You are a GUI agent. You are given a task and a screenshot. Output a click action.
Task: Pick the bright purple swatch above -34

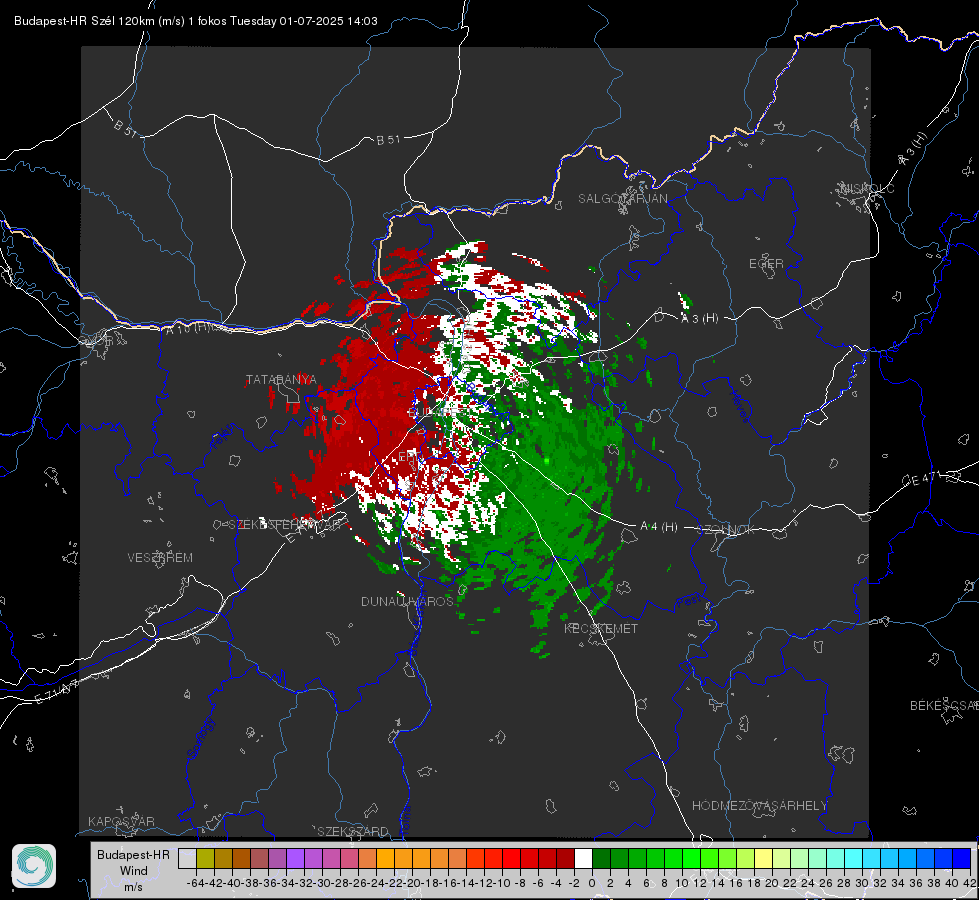[x=295, y=858]
